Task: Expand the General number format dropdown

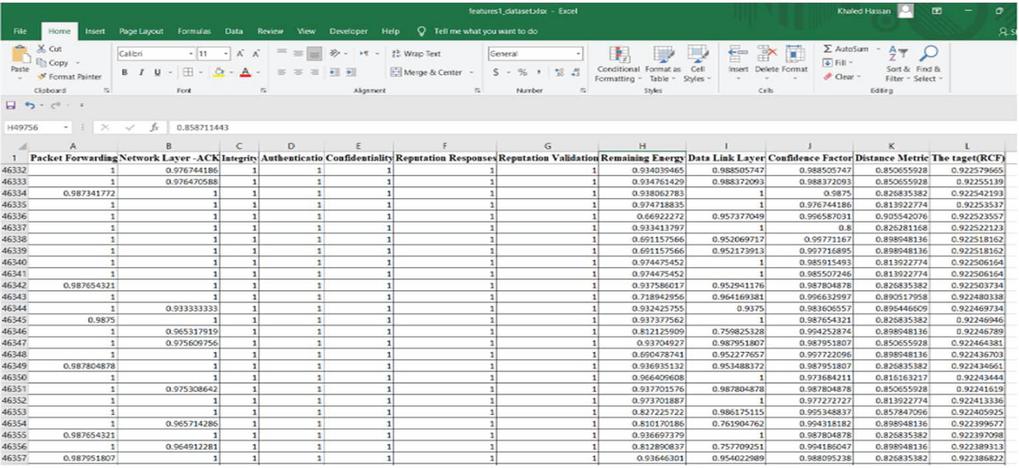Action: (x=578, y=53)
